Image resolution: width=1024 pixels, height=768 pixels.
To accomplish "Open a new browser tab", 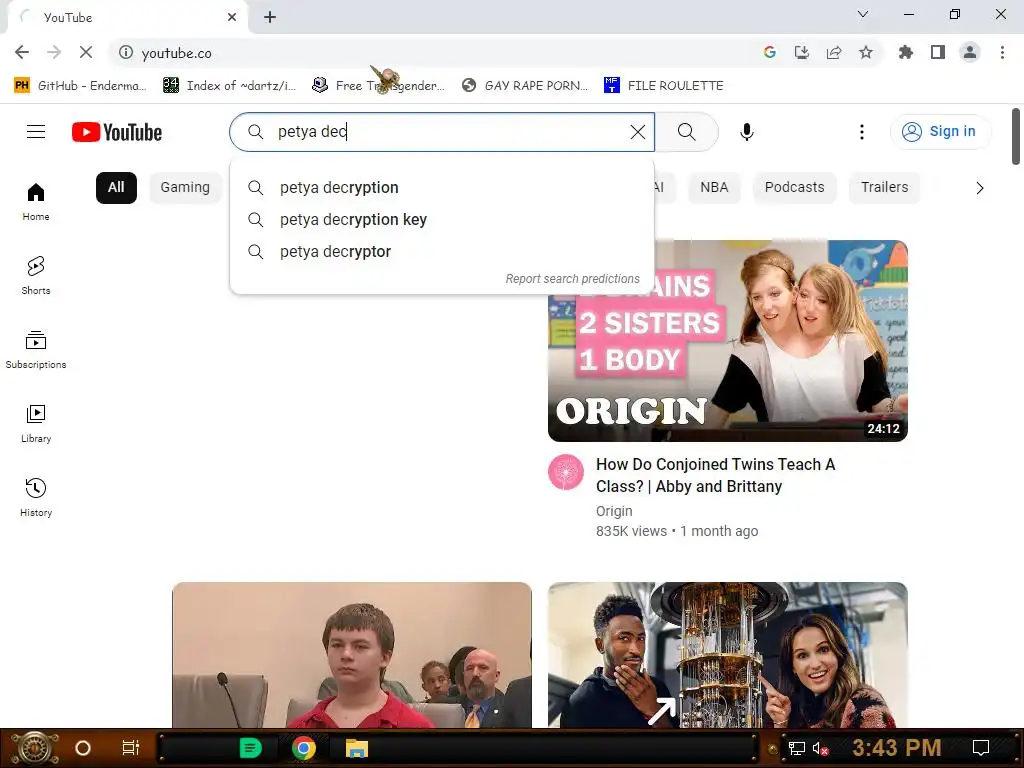I will point(270,17).
